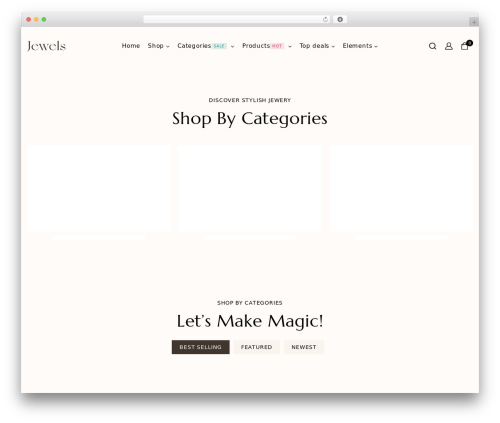
Task: Click the browser address bar
Action: tap(237, 19)
